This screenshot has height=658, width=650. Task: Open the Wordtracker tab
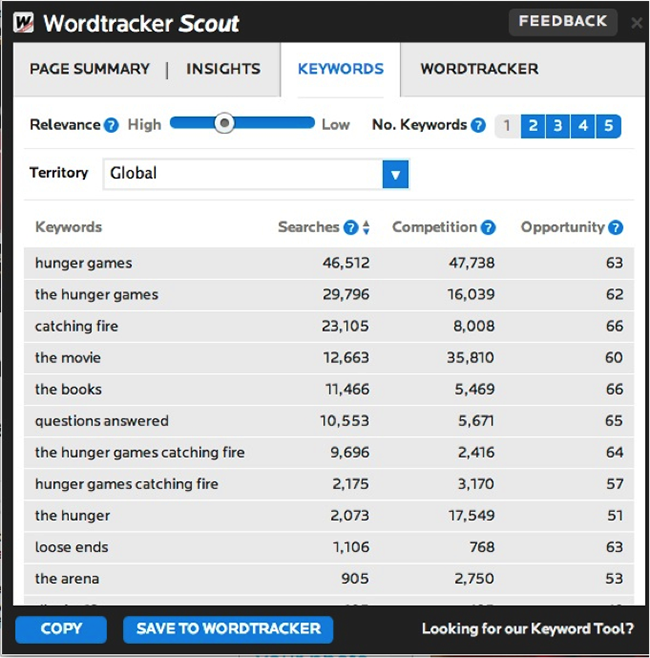(480, 69)
